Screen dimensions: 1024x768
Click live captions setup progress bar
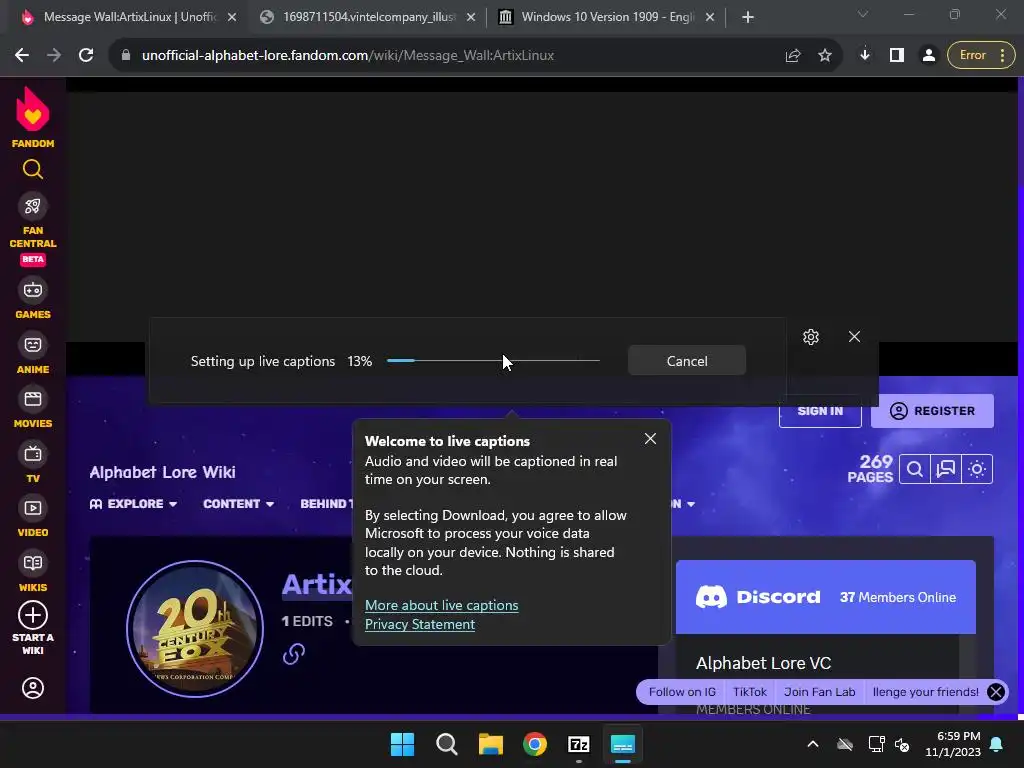[x=494, y=360]
